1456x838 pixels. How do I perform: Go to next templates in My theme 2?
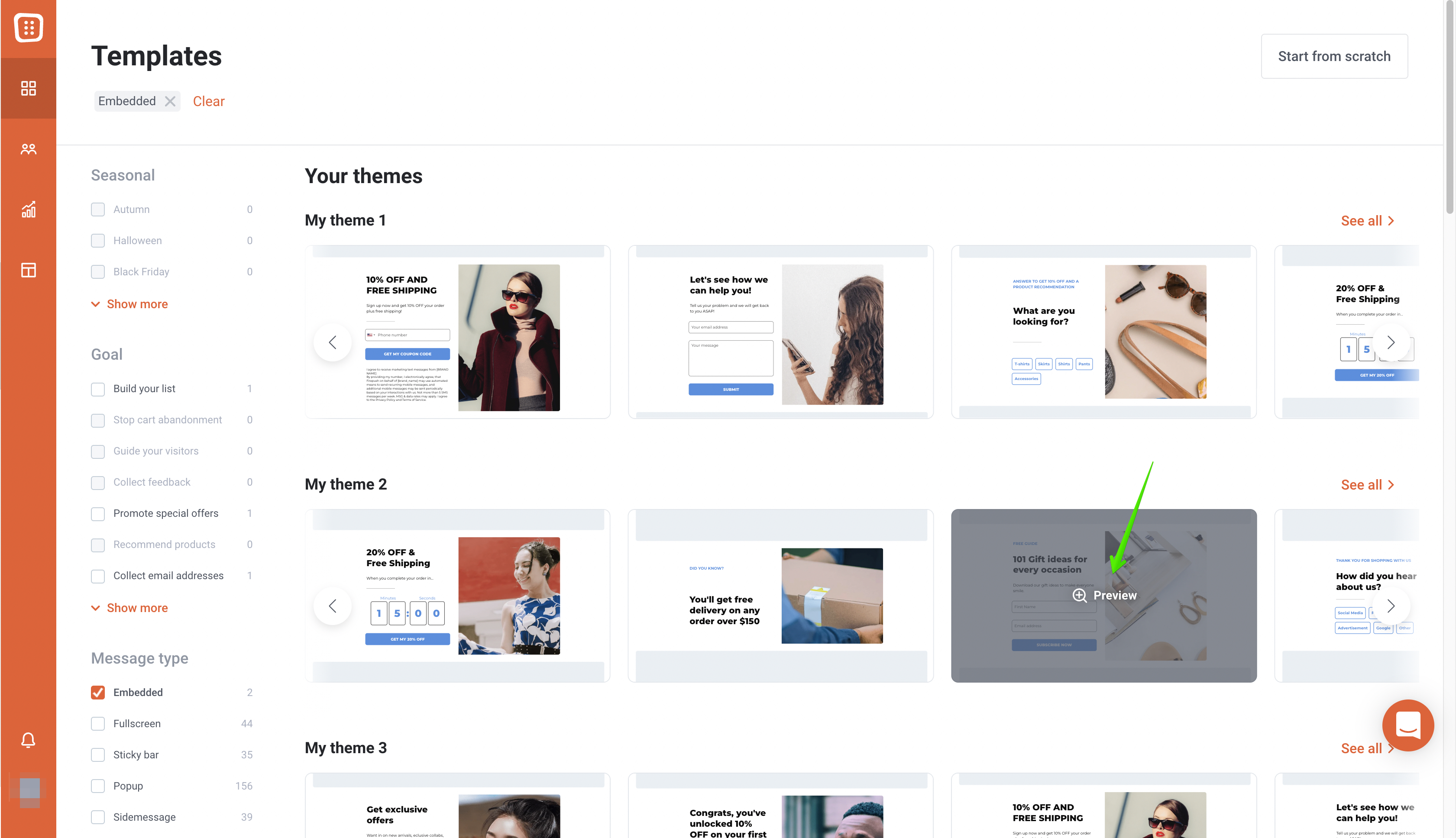coord(1391,606)
